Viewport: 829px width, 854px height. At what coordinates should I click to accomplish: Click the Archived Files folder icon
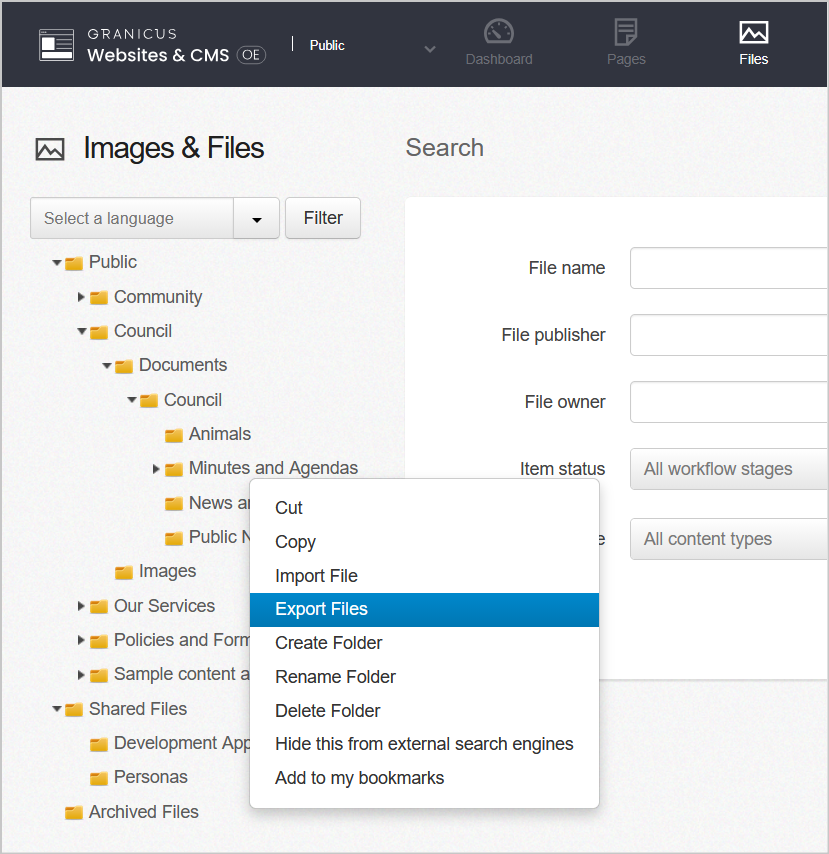point(74,813)
